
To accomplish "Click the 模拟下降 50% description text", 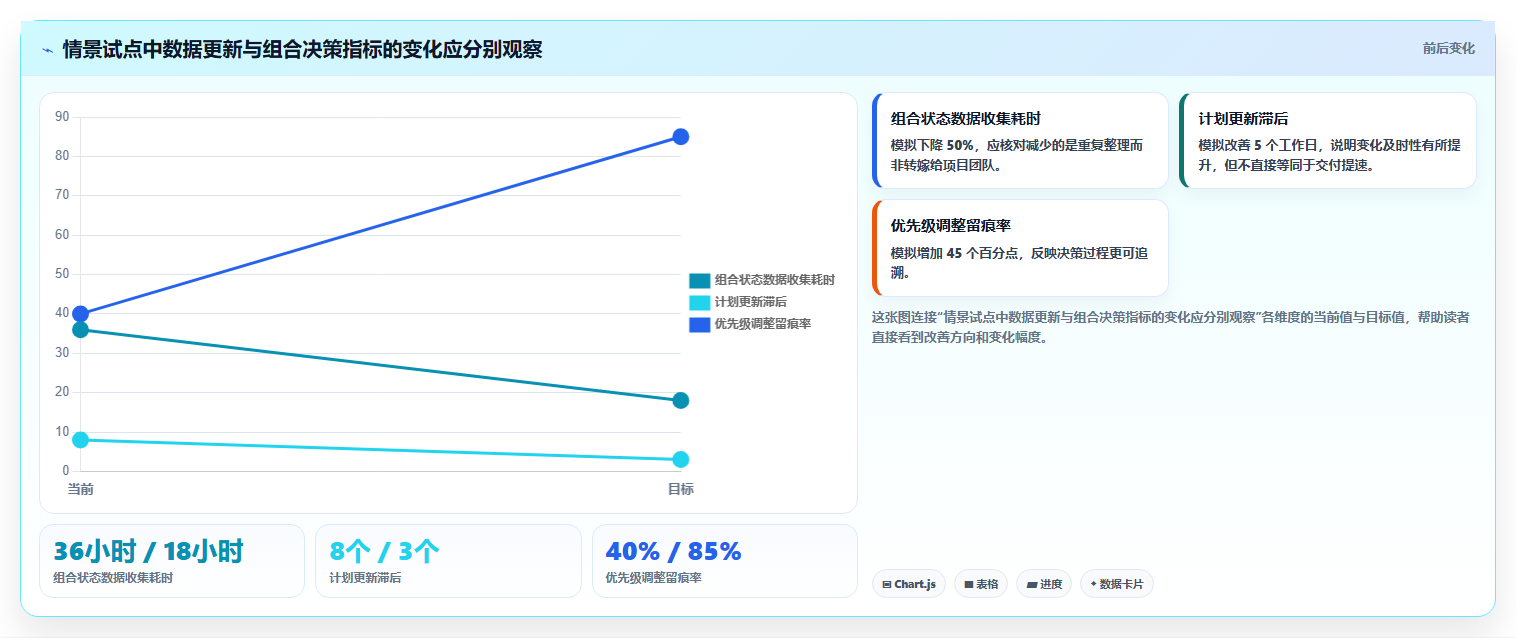I will pyautogui.click(x=1017, y=155).
